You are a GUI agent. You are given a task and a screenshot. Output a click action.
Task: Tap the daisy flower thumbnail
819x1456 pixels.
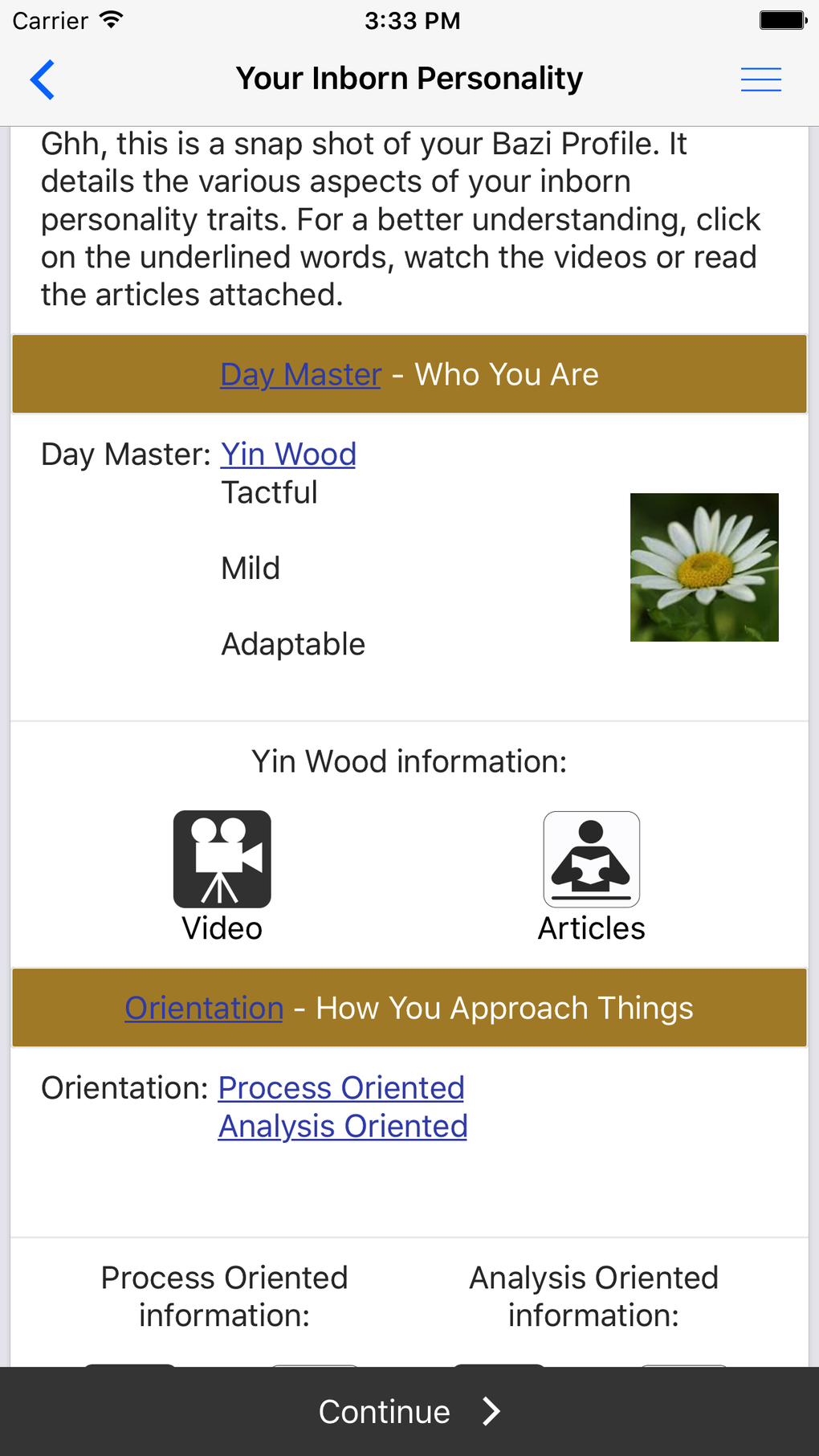pos(704,567)
